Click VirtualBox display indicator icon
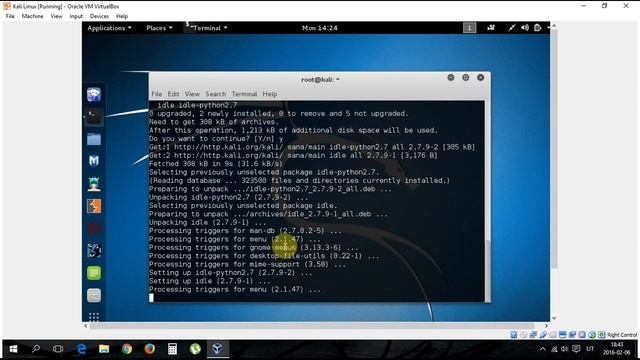 [562, 335]
